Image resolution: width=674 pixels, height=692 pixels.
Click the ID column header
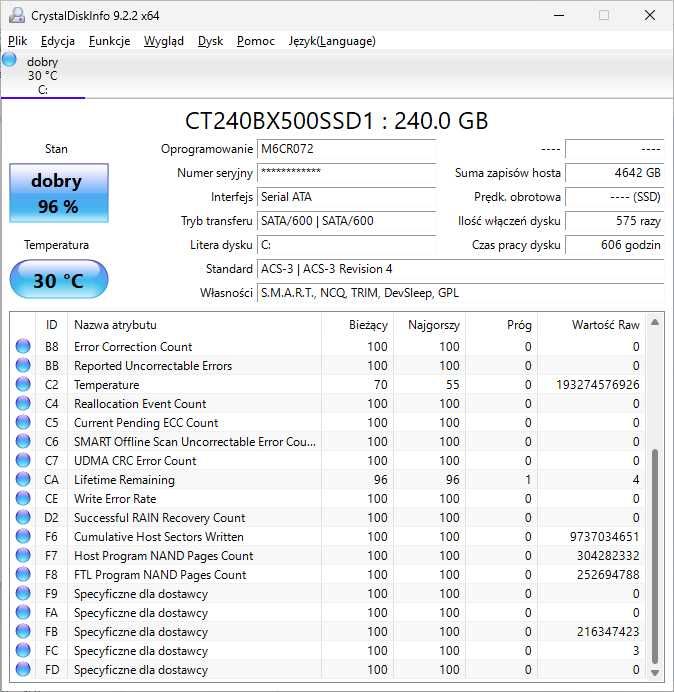(x=52, y=325)
